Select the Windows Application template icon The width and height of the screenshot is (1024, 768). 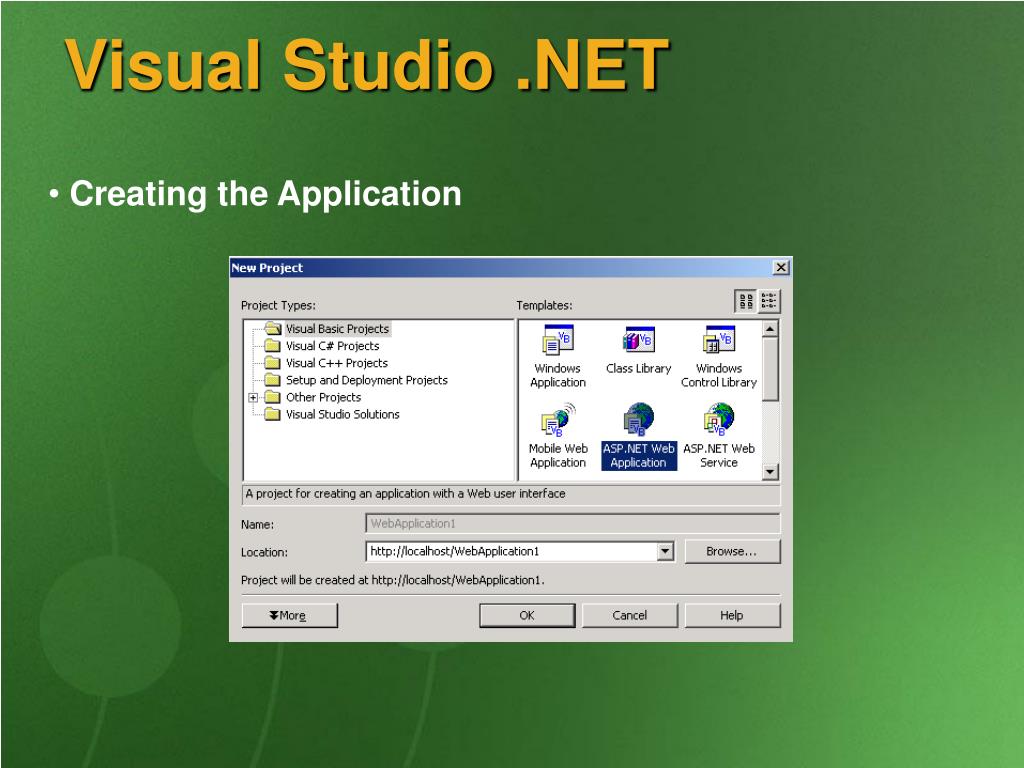pyautogui.click(x=558, y=340)
